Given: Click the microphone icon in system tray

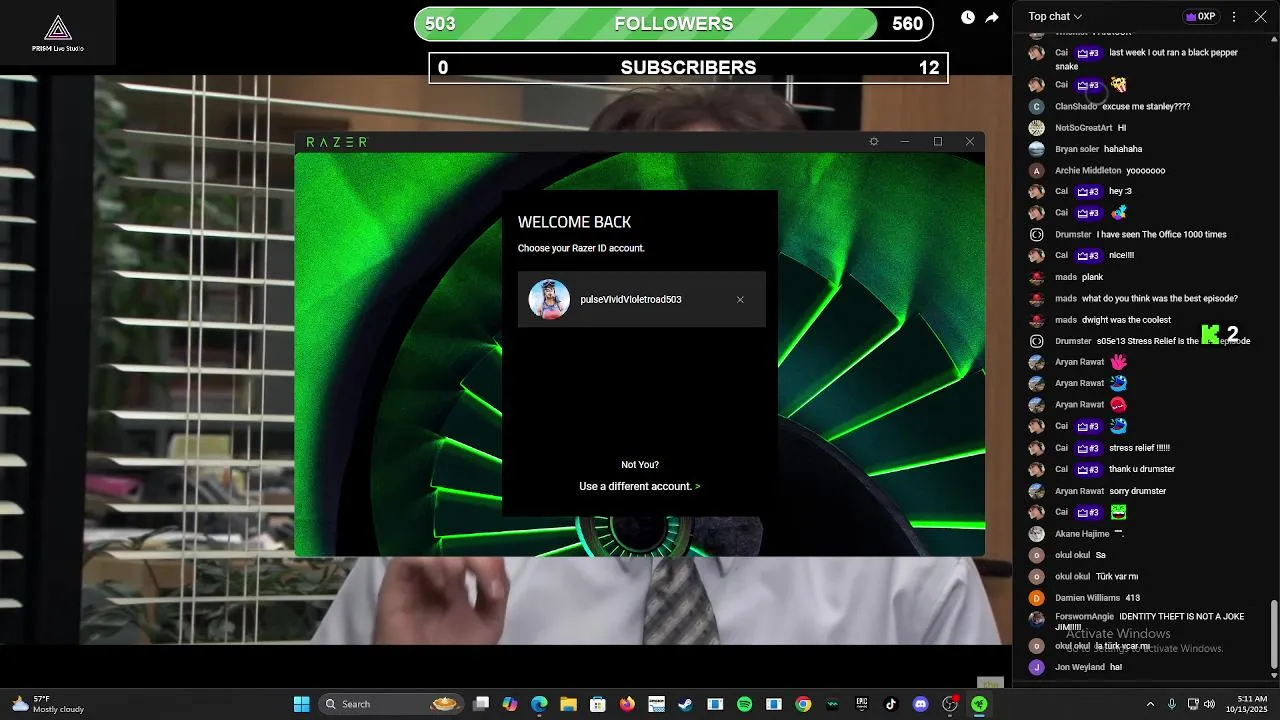Looking at the screenshot, I should pyautogui.click(x=1174, y=704).
